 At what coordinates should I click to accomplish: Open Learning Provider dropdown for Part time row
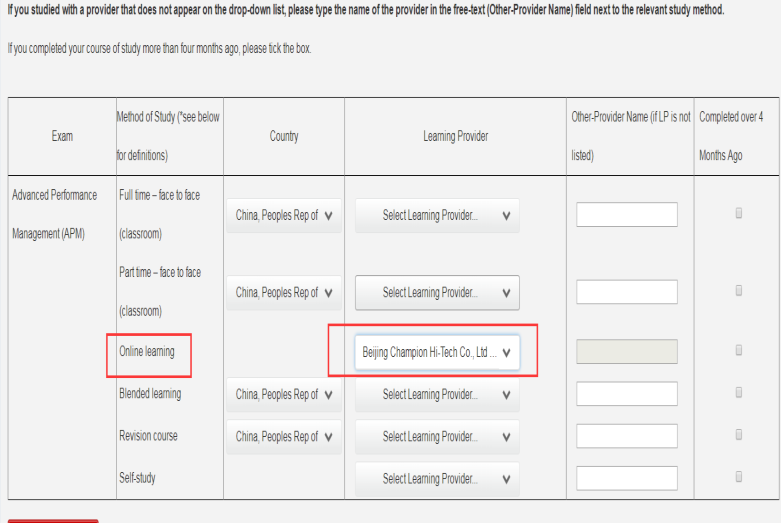437,293
